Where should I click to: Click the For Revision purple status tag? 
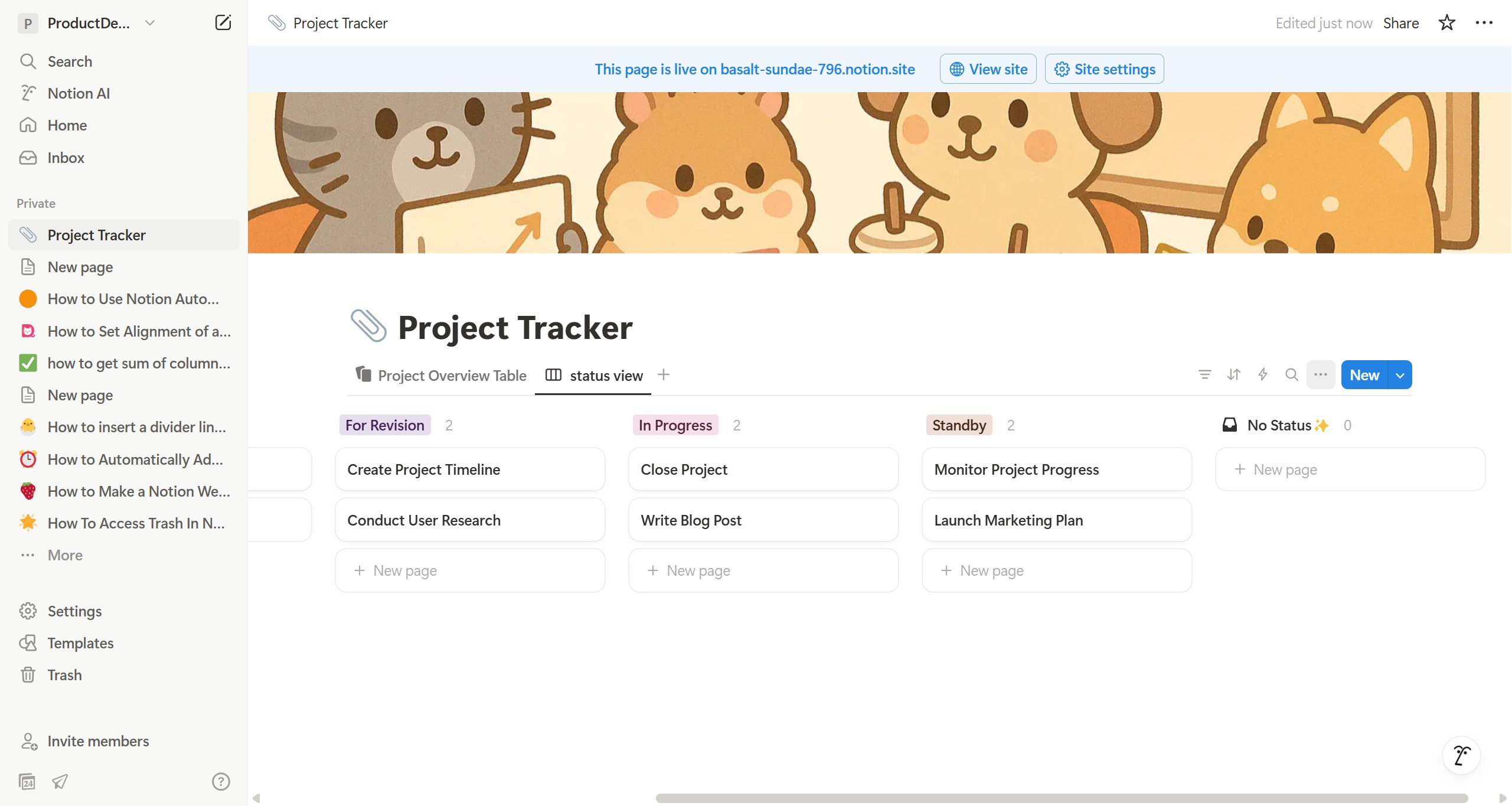point(384,425)
